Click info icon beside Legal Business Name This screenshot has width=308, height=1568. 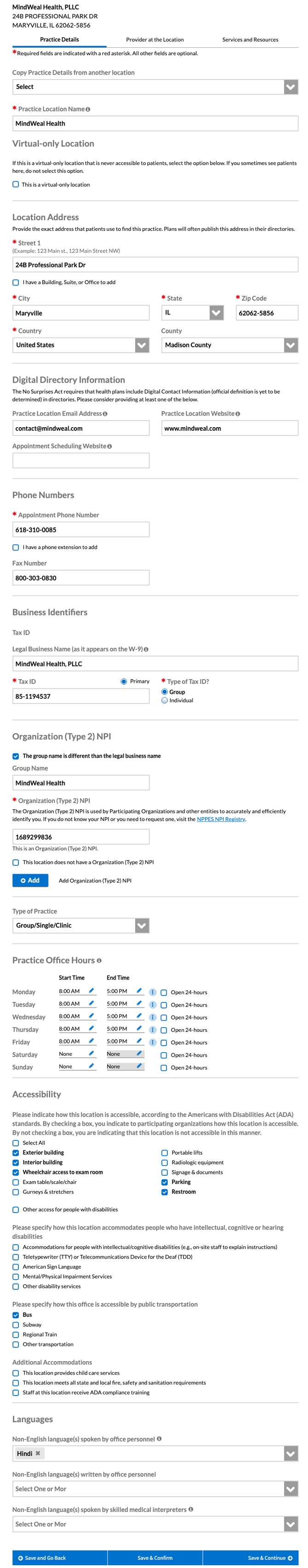(x=146, y=649)
